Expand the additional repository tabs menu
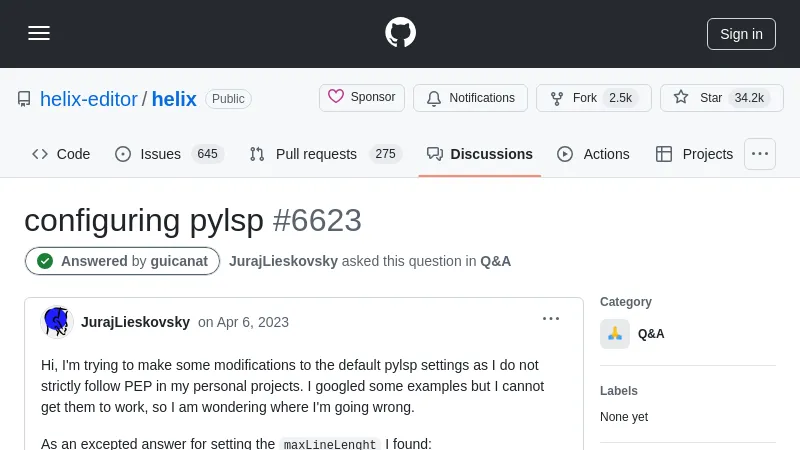 tap(760, 154)
